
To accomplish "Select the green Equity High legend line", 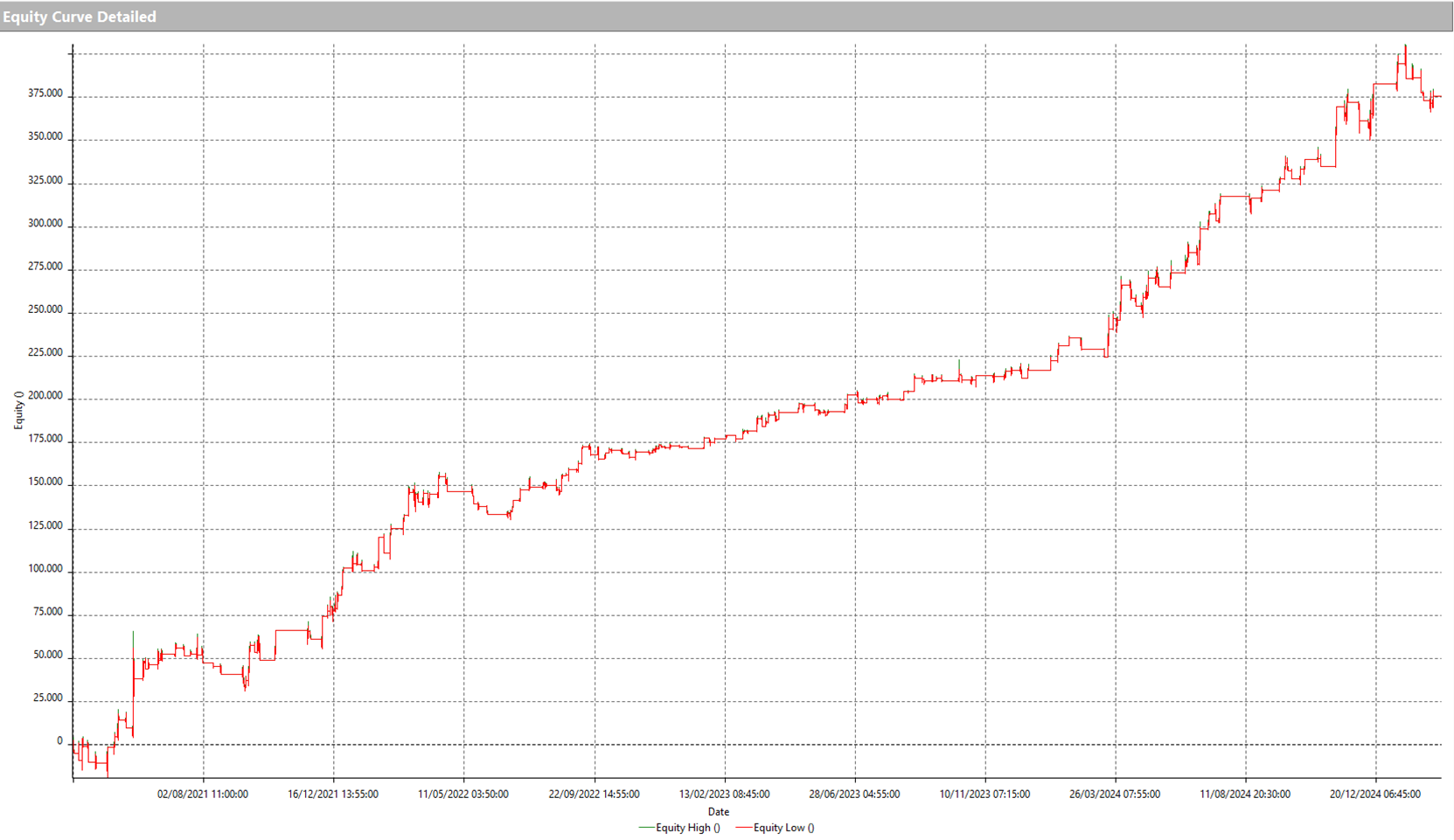I will tap(646, 828).
